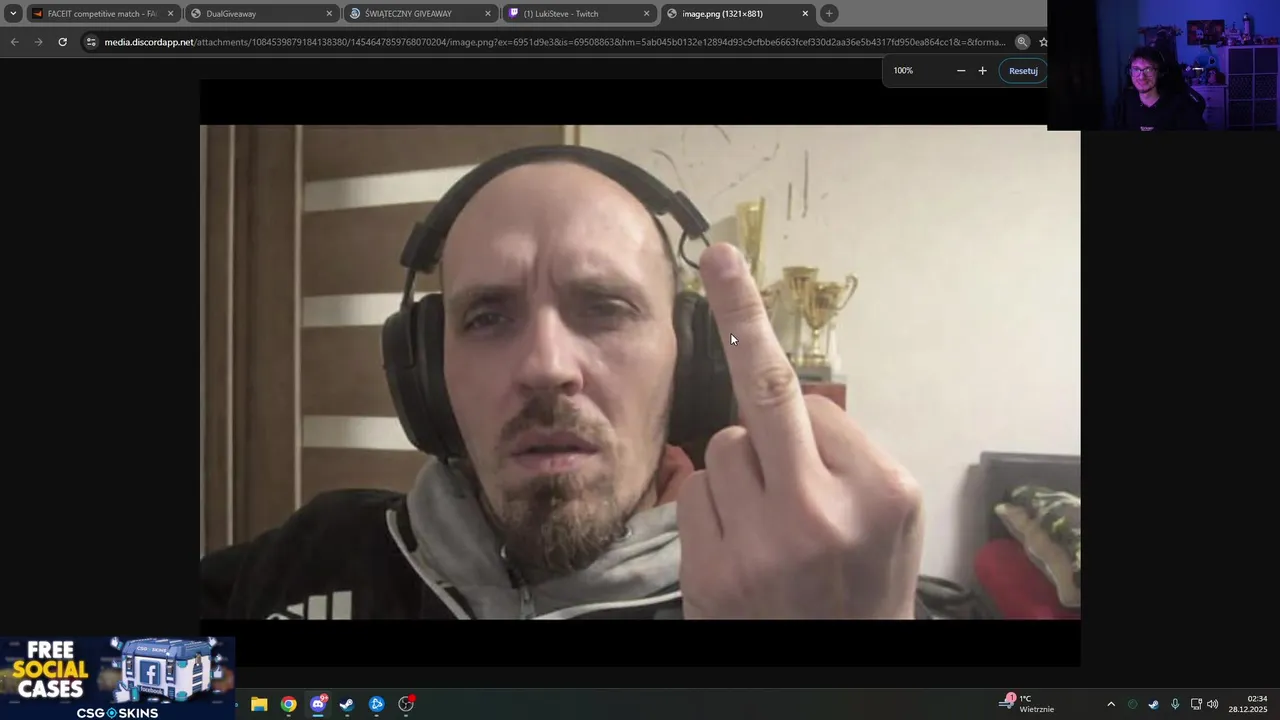Close the LukiSteve Twitch tab
The width and height of the screenshot is (1280, 720).
[646, 14]
